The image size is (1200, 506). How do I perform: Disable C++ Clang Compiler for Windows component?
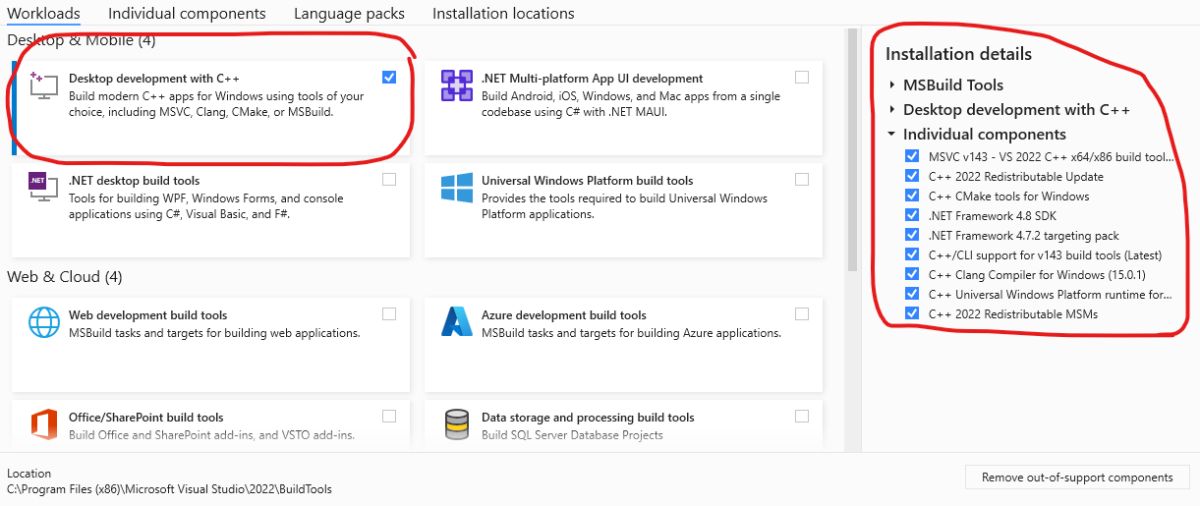[911, 274]
